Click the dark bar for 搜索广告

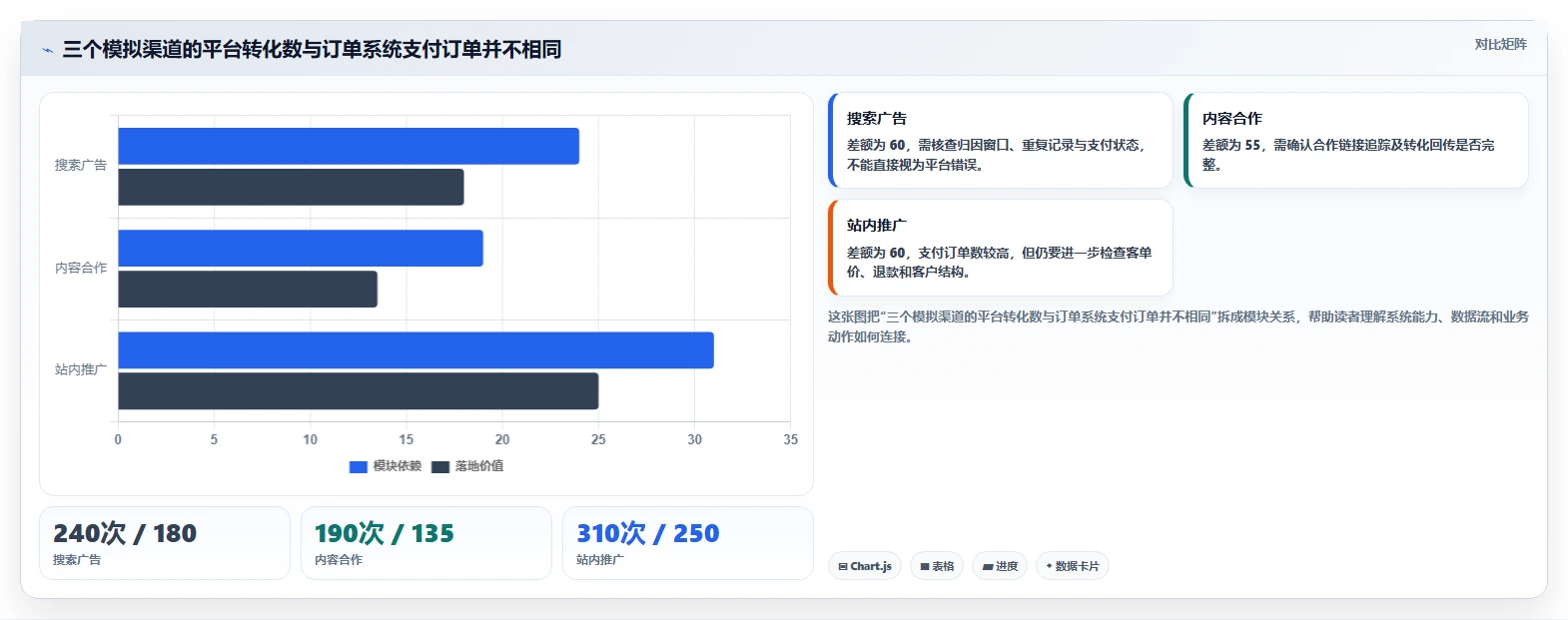point(291,187)
